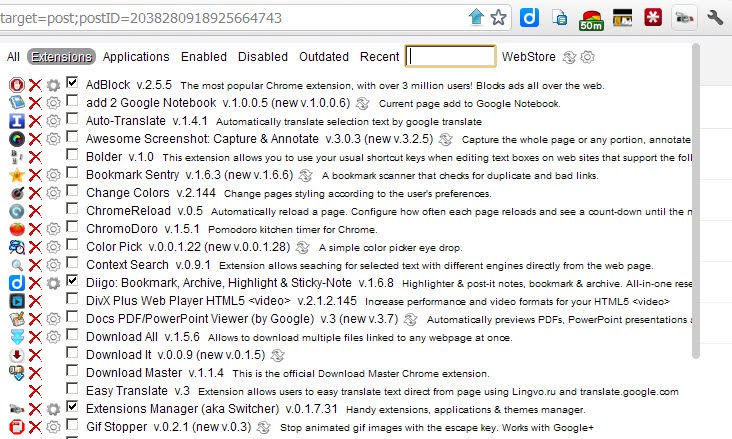Open Download All options gear
This screenshot has height=439, width=732.
(54, 337)
